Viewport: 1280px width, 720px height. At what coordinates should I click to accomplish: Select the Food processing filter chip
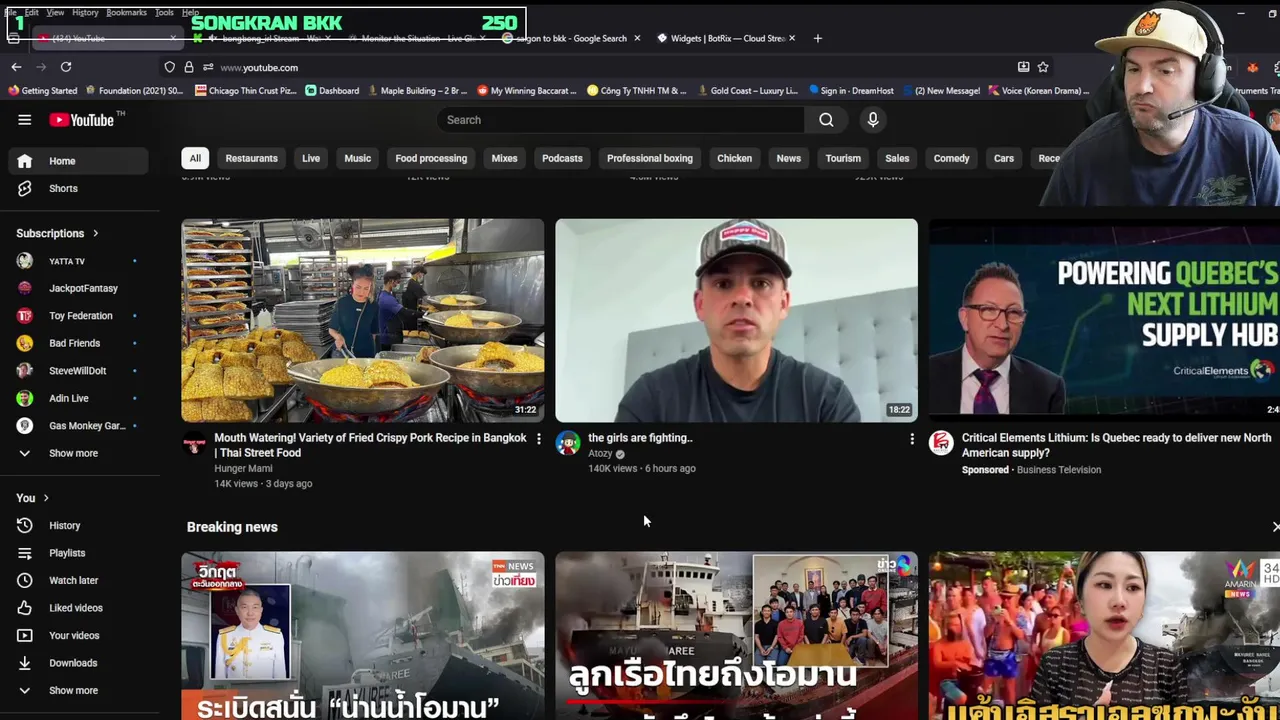[431, 158]
